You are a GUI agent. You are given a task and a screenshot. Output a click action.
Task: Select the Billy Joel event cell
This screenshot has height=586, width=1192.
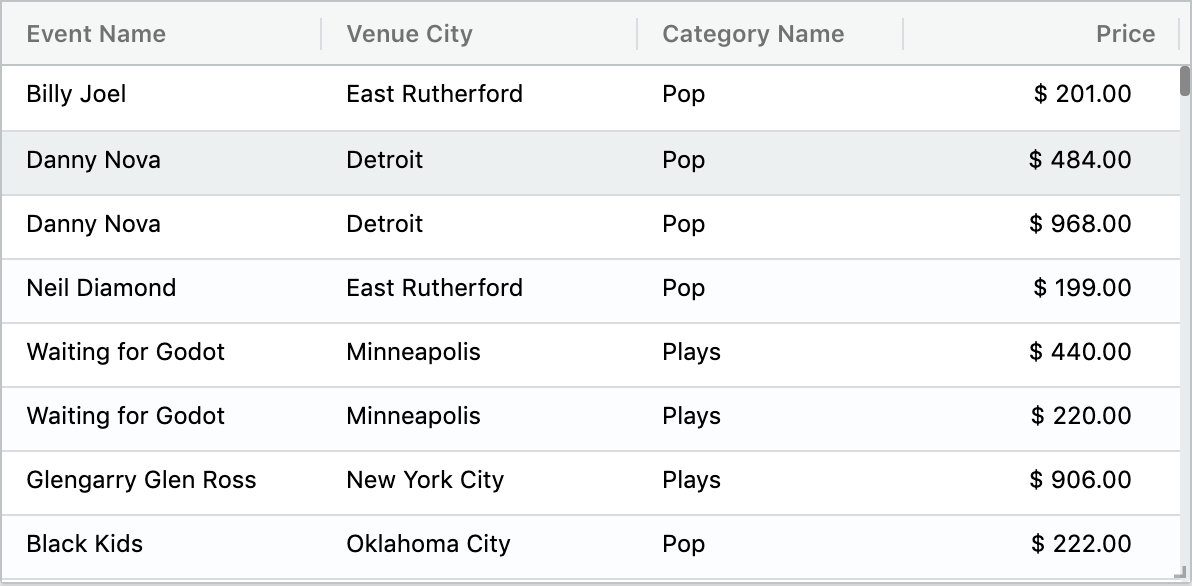click(76, 94)
